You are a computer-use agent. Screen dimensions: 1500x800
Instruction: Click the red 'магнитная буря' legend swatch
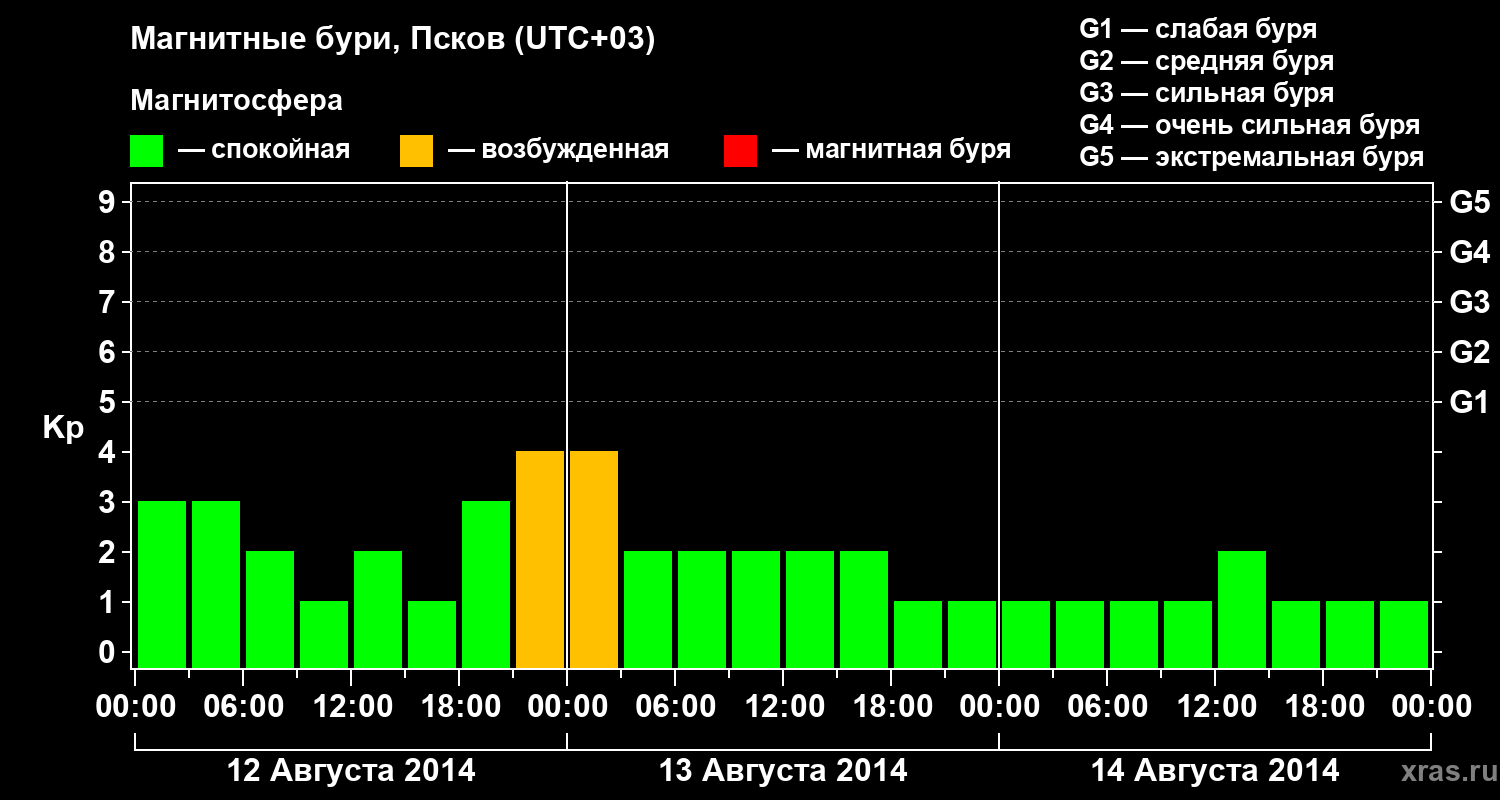pyautogui.click(x=740, y=151)
